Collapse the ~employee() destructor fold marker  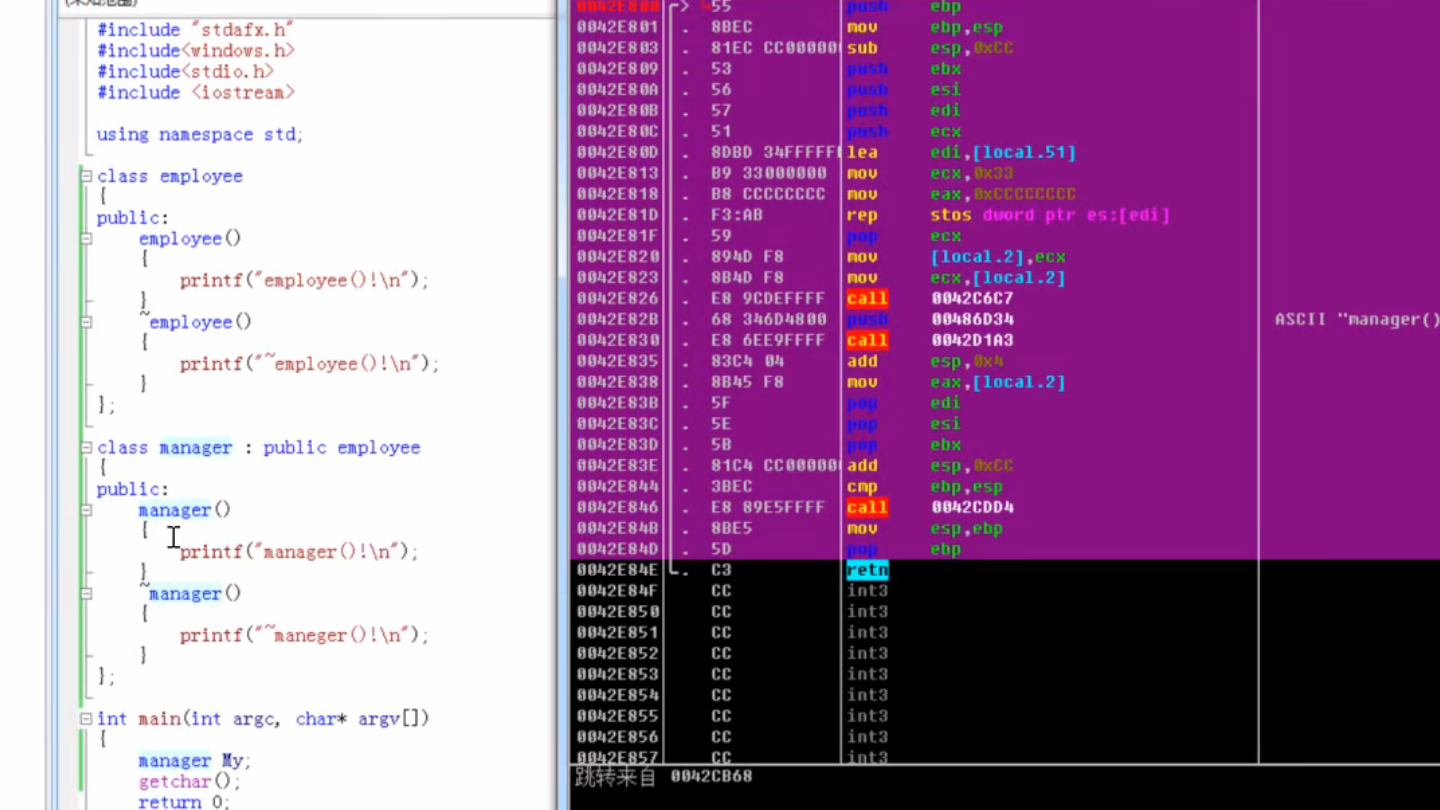pos(86,322)
